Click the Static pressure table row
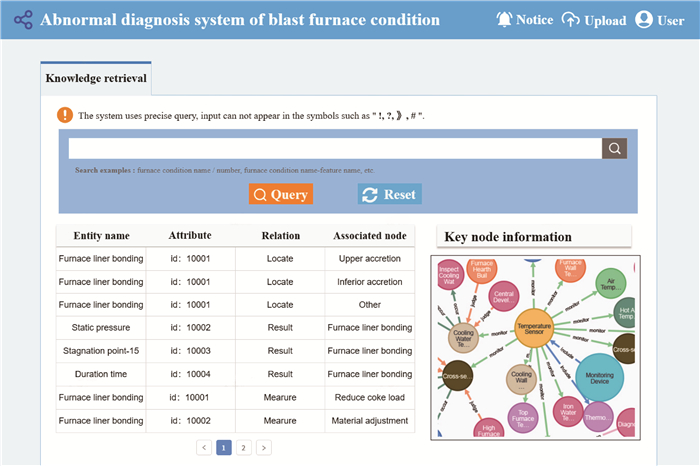The width and height of the screenshot is (700, 466). point(235,328)
